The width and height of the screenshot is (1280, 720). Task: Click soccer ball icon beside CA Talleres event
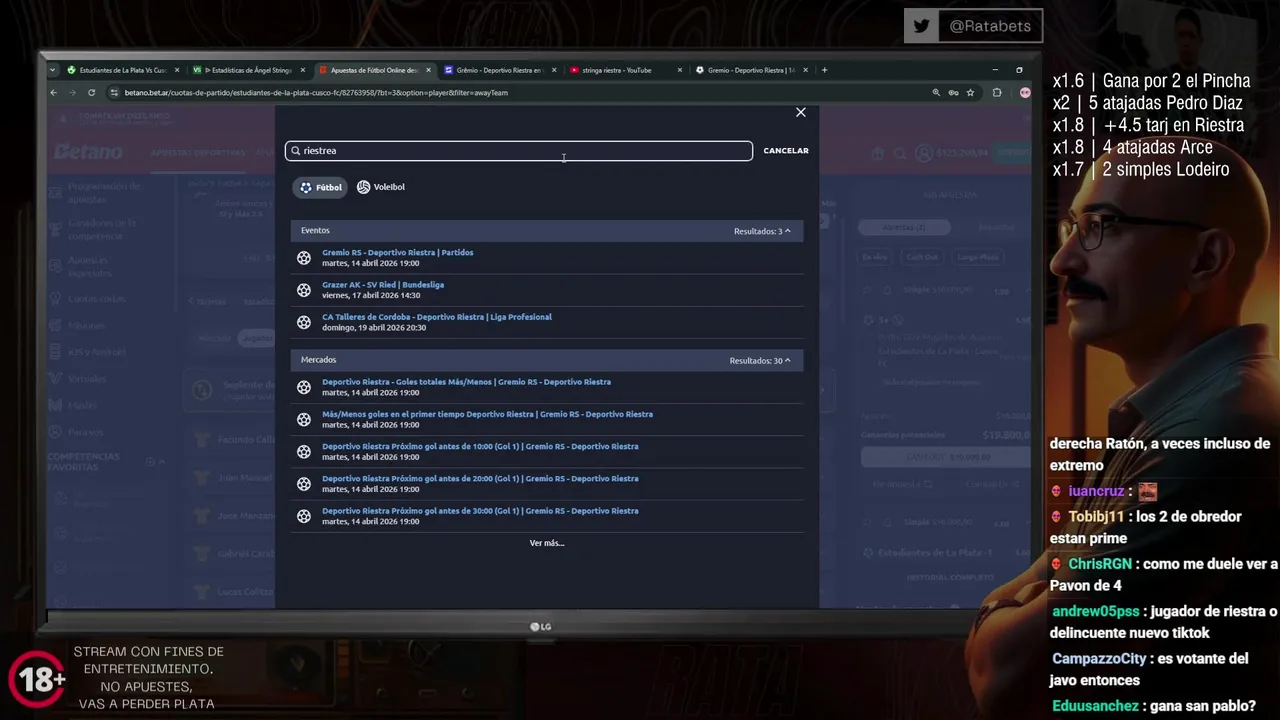[x=304, y=322]
